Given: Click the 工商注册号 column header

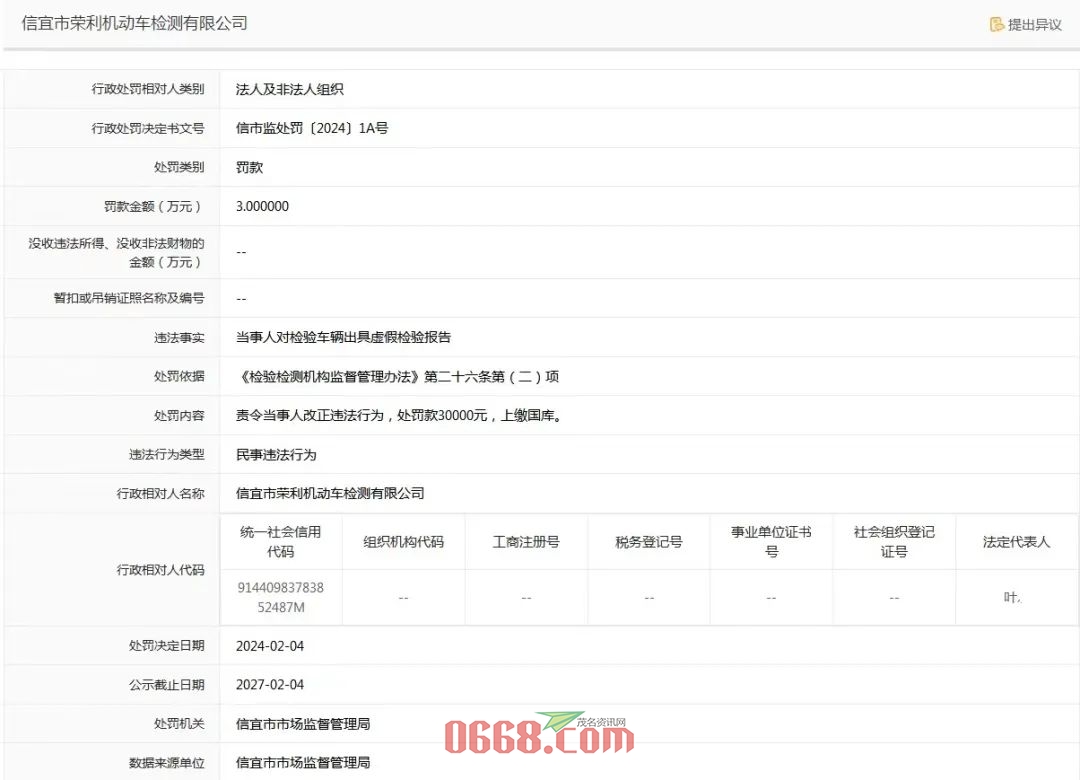Looking at the screenshot, I should coord(526,541).
